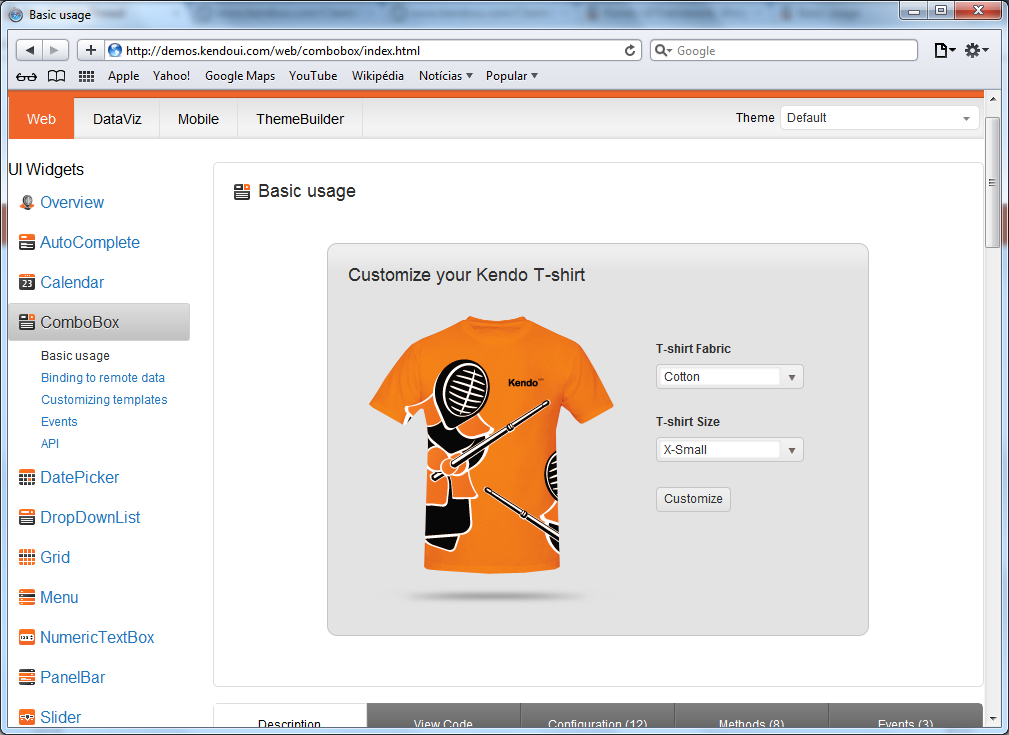Switch to the Mobile tab
Image resolution: width=1009 pixels, height=735 pixels.
pos(198,119)
